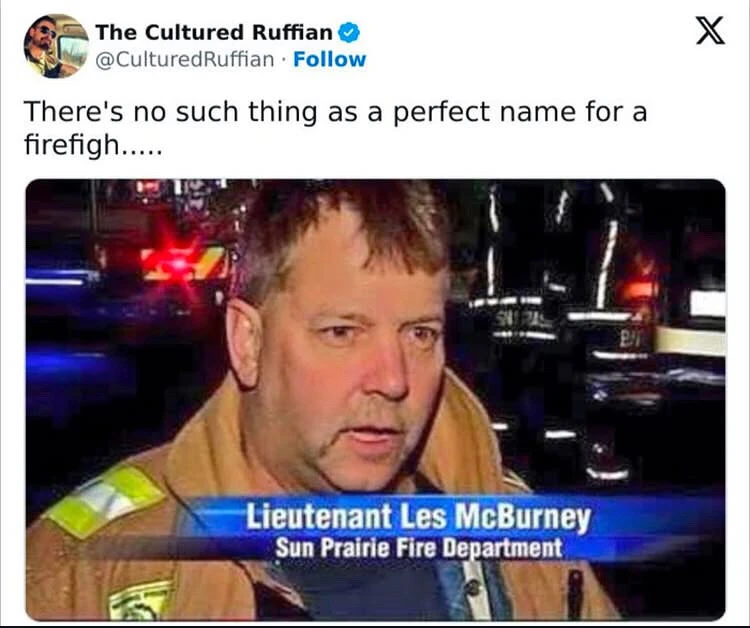750x628 pixels.
Task: Open The Cultured Ruffian profile avatar
Action: [x=56, y=46]
